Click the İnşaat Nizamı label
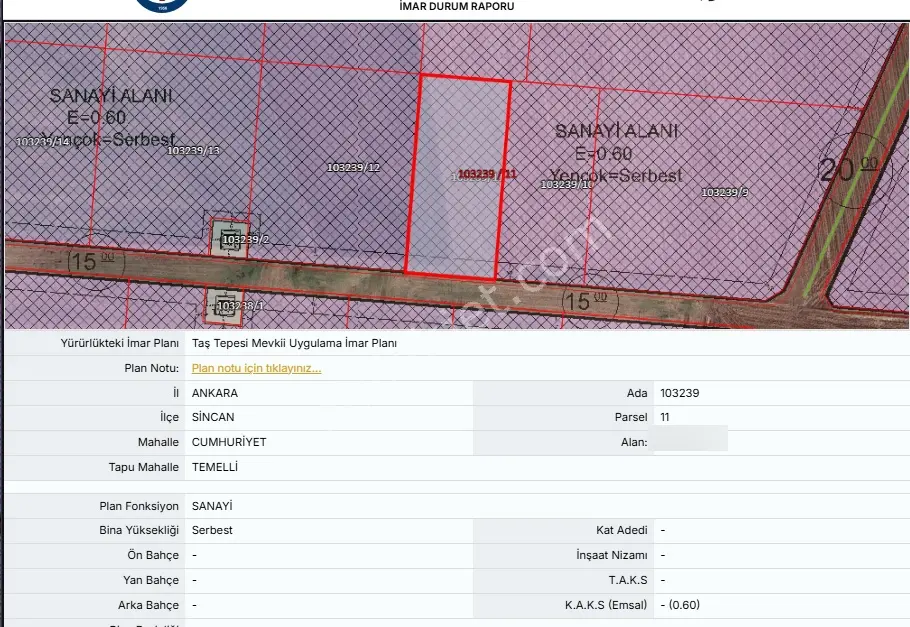The width and height of the screenshot is (910, 627). tap(612, 555)
